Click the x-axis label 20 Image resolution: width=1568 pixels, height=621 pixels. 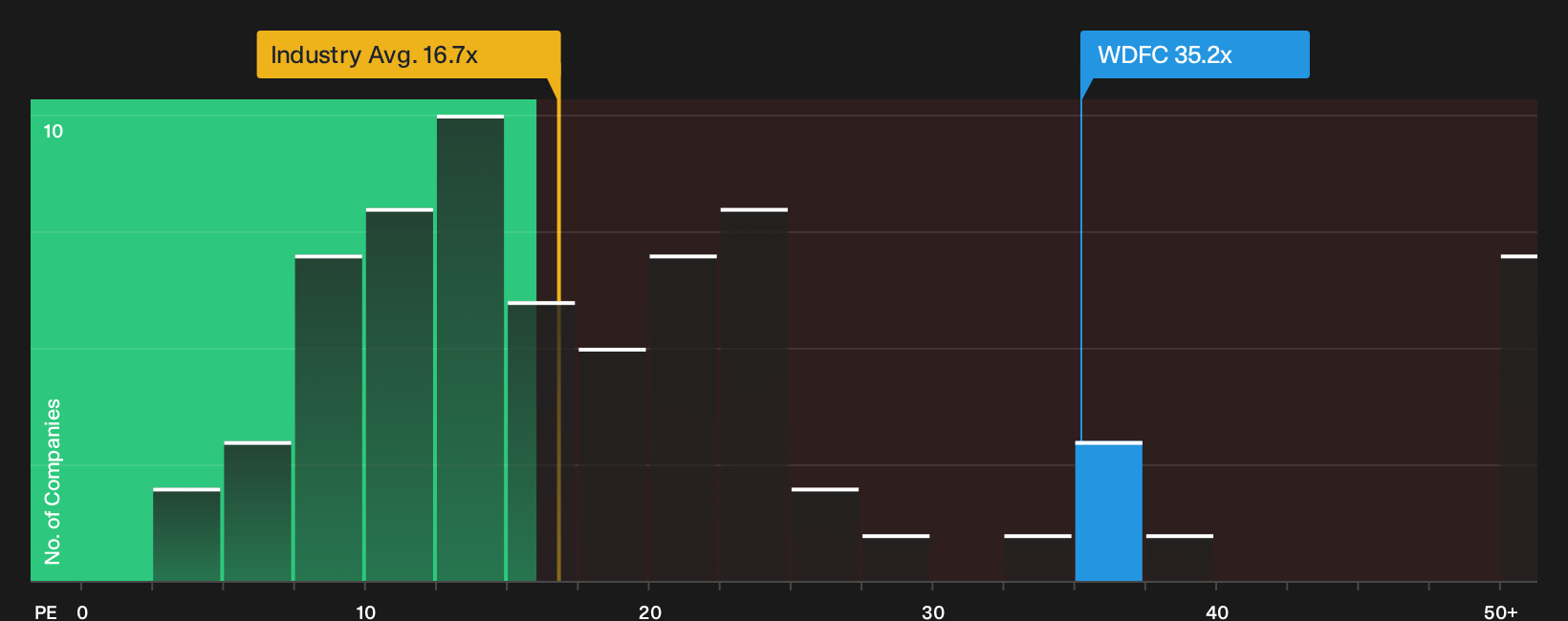650,611
